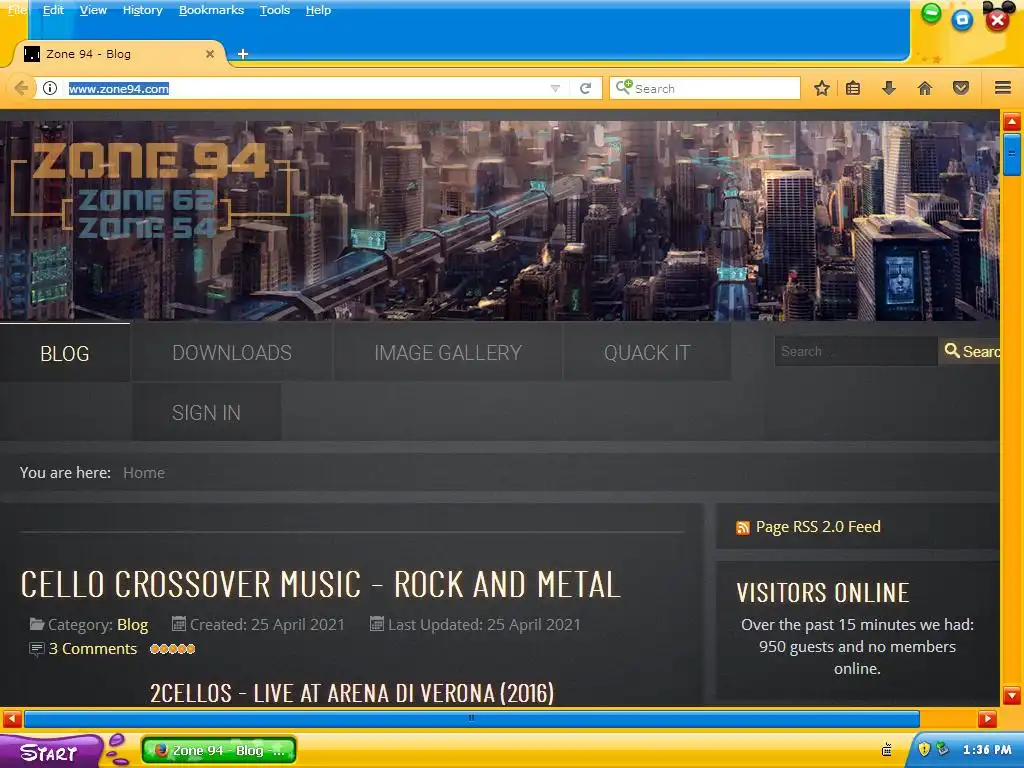Screen dimensions: 1024x768
Task: Click the Zone 94 site logo
Action: [x=150, y=191]
